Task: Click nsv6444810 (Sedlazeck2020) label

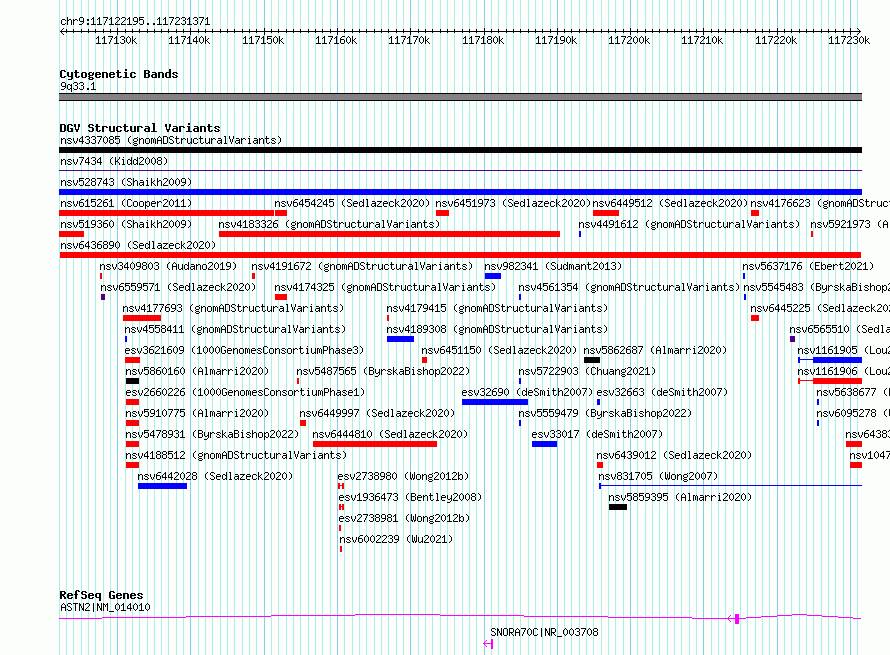Action: point(391,434)
